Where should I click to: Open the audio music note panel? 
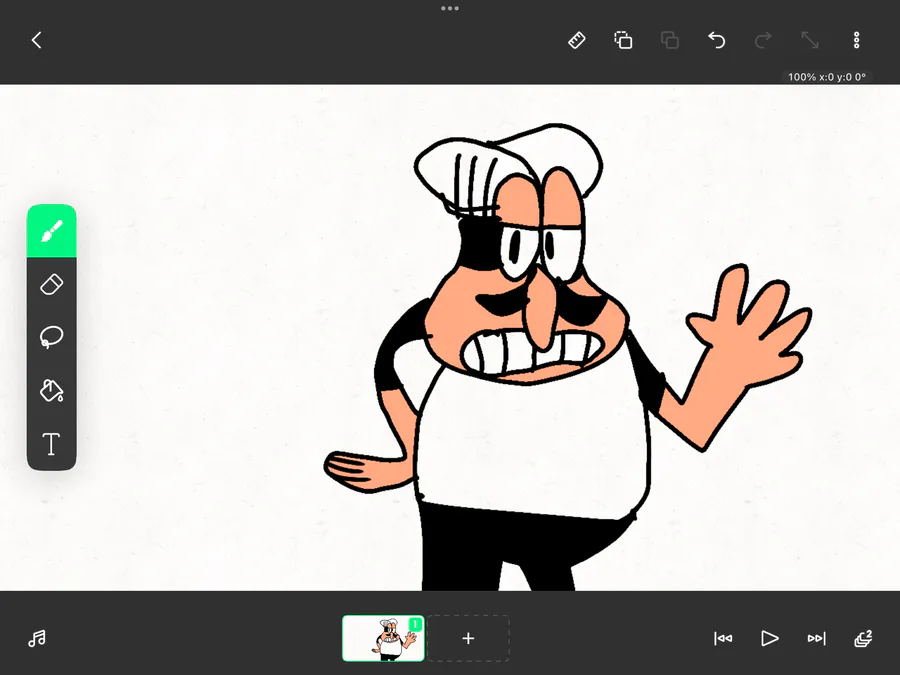point(37,638)
